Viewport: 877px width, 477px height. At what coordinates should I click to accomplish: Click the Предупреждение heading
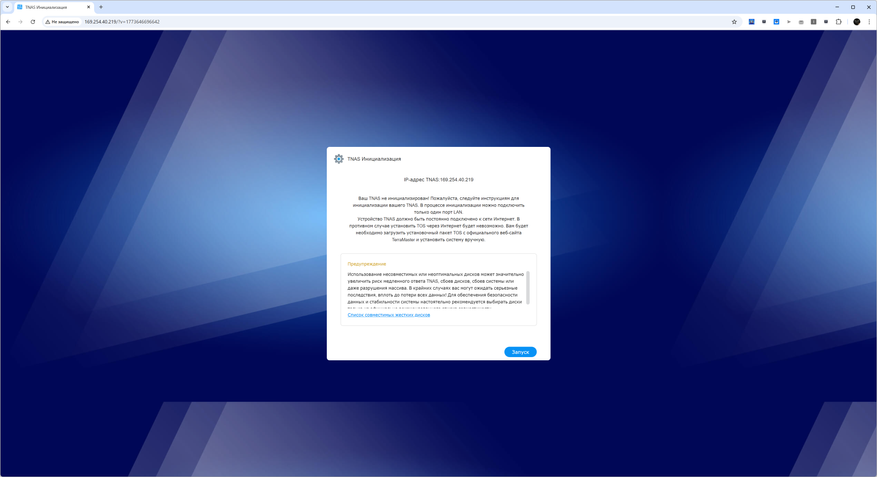(x=366, y=264)
